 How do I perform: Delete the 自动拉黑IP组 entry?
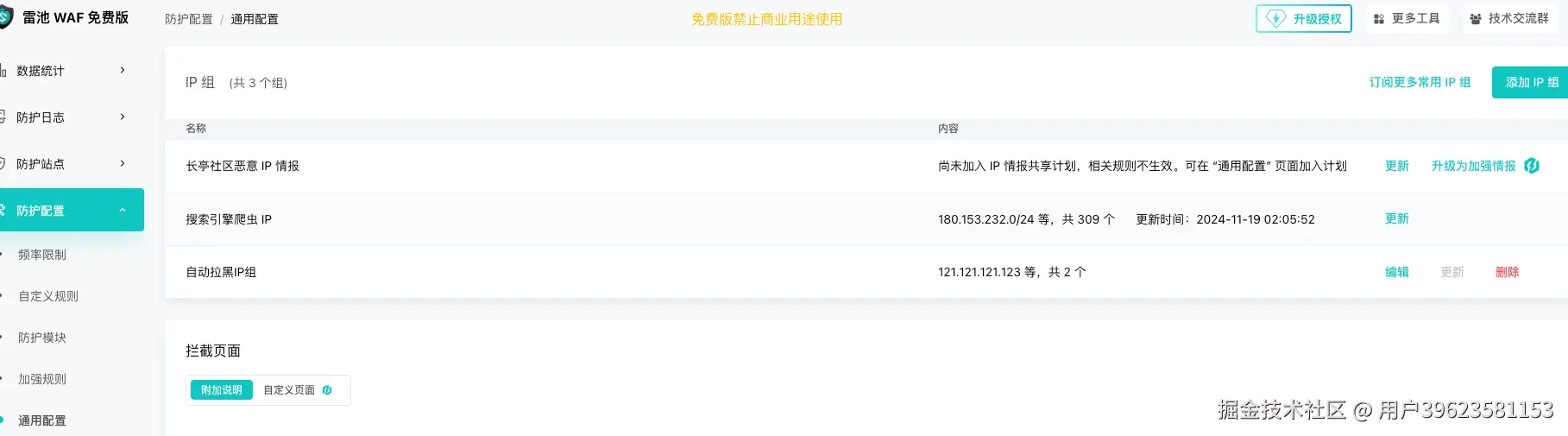pyautogui.click(x=1507, y=272)
